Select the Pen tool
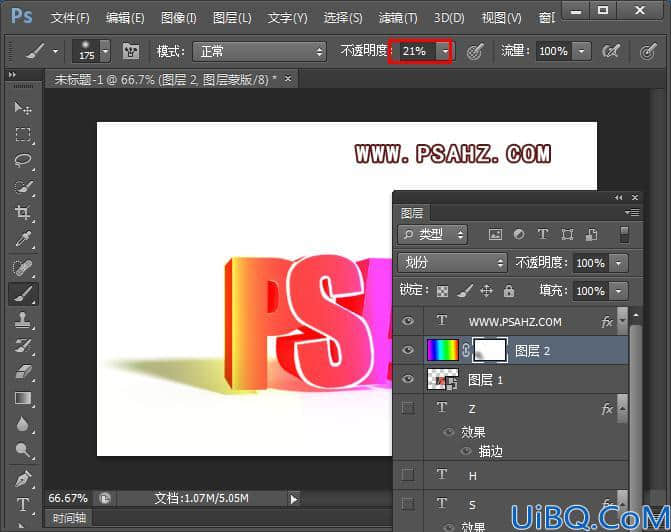Viewport: 671px width, 532px height. (23, 479)
